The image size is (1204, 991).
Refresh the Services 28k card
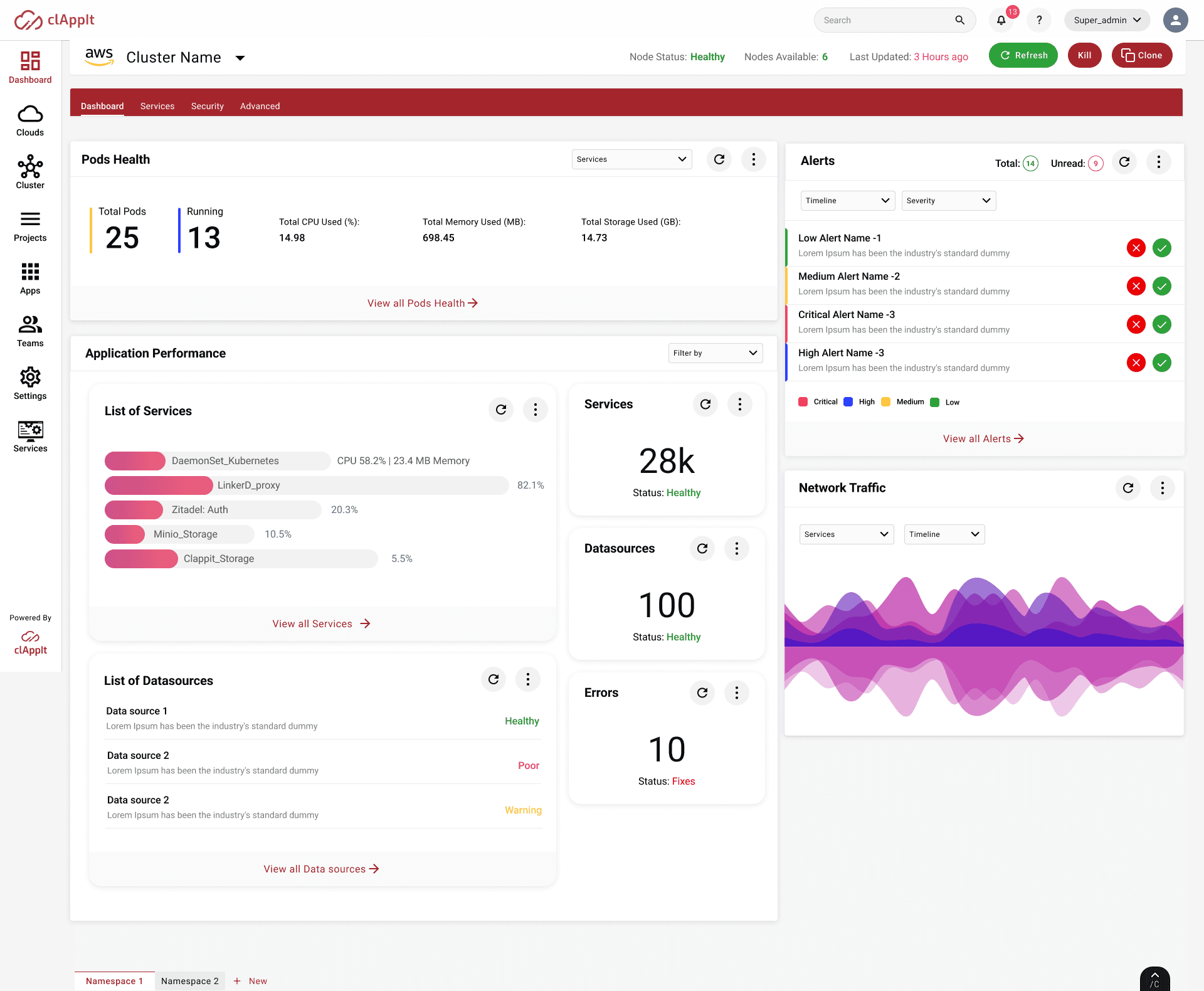[x=705, y=404]
